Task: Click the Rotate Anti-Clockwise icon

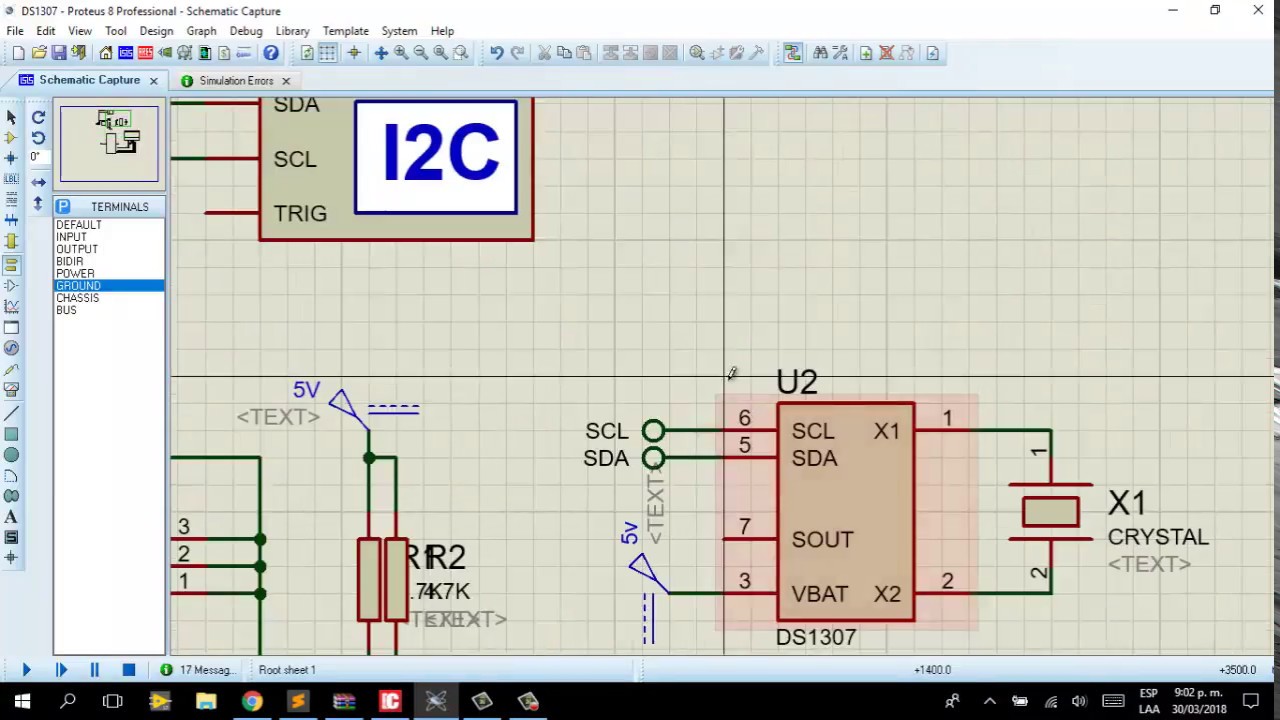Action: coord(38,138)
